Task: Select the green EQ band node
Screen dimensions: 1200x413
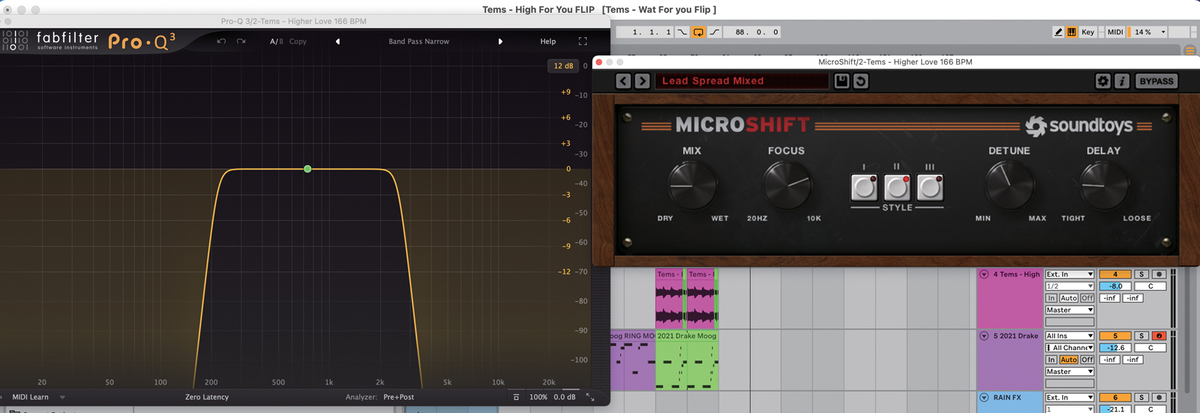Action: (x=307, y=168)
